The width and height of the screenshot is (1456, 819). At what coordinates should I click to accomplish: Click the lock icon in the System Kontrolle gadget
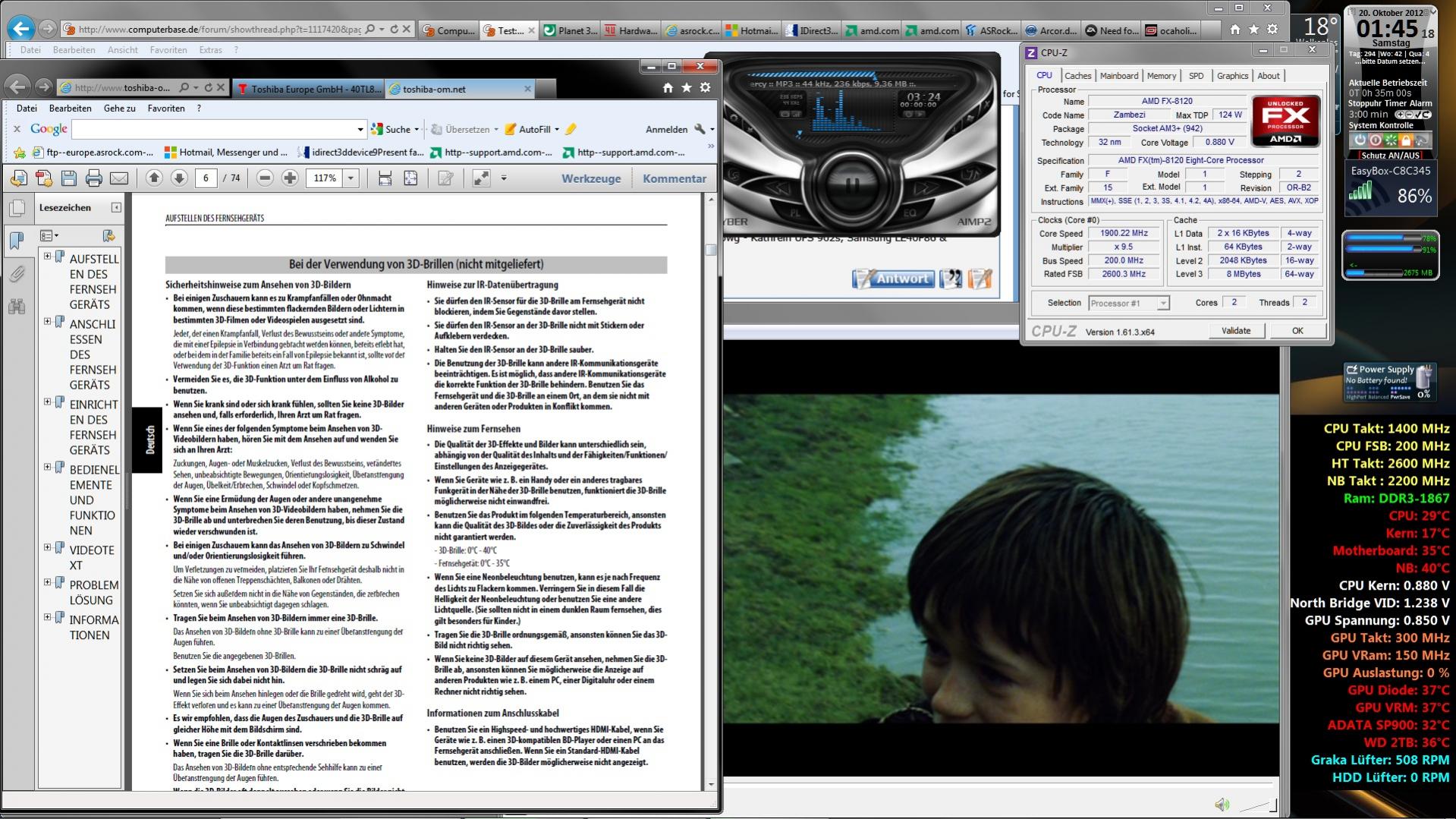coord(1406,140)
